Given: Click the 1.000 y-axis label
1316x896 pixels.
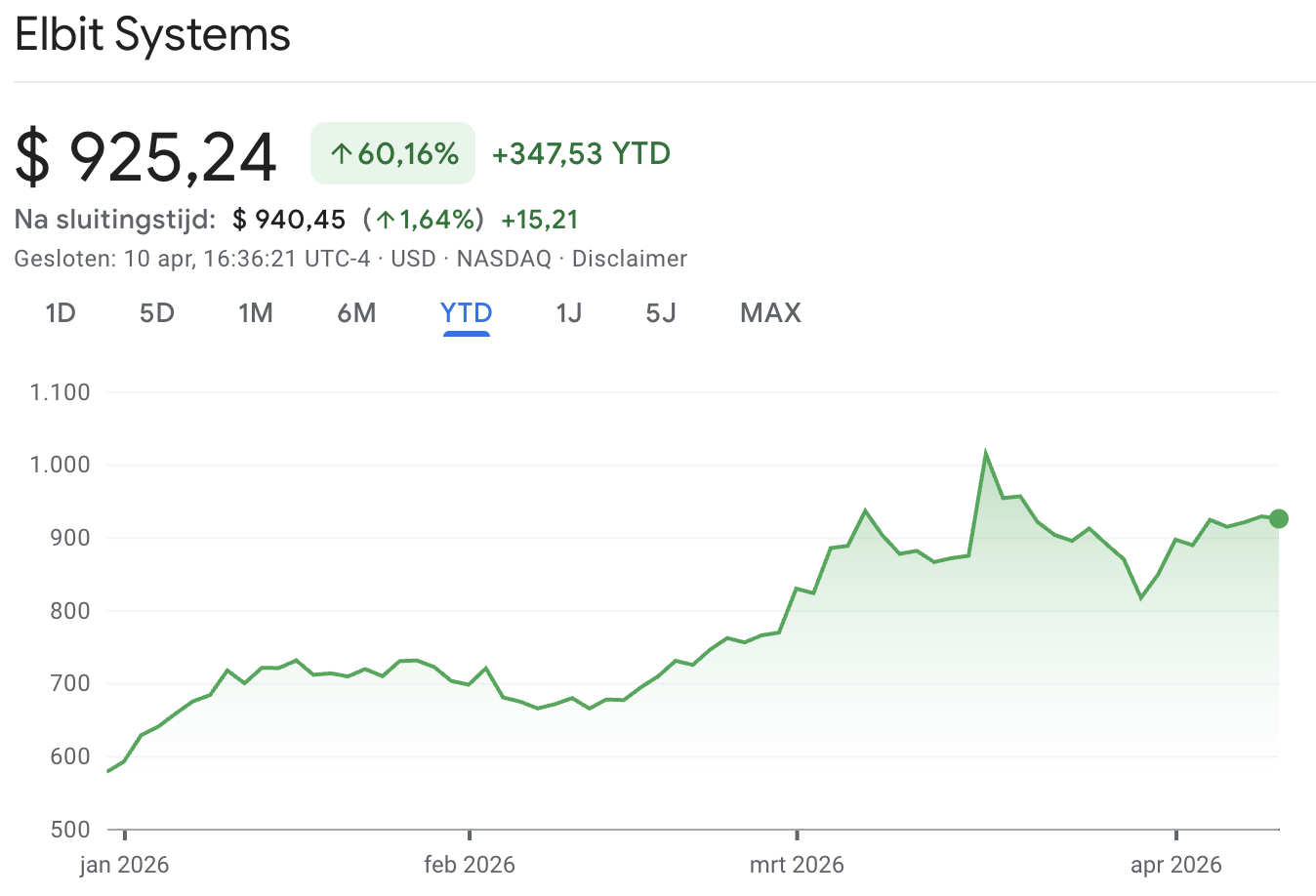Looking at the screenshot, I should point(61,465).
